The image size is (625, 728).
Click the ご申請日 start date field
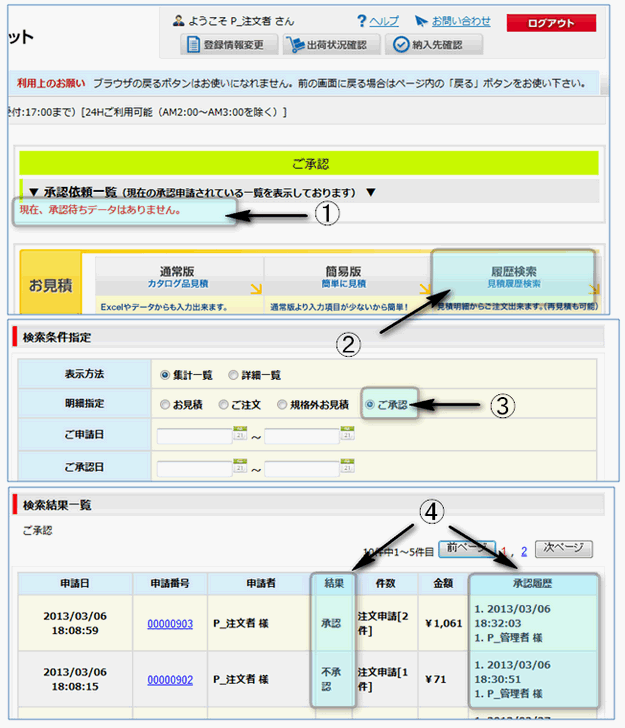coord(195,436)
